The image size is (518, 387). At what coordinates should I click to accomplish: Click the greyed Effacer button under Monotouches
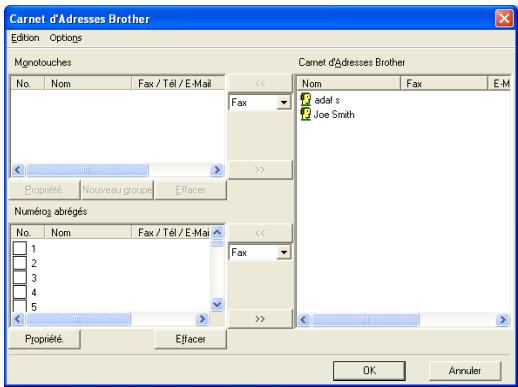(191, 190)
